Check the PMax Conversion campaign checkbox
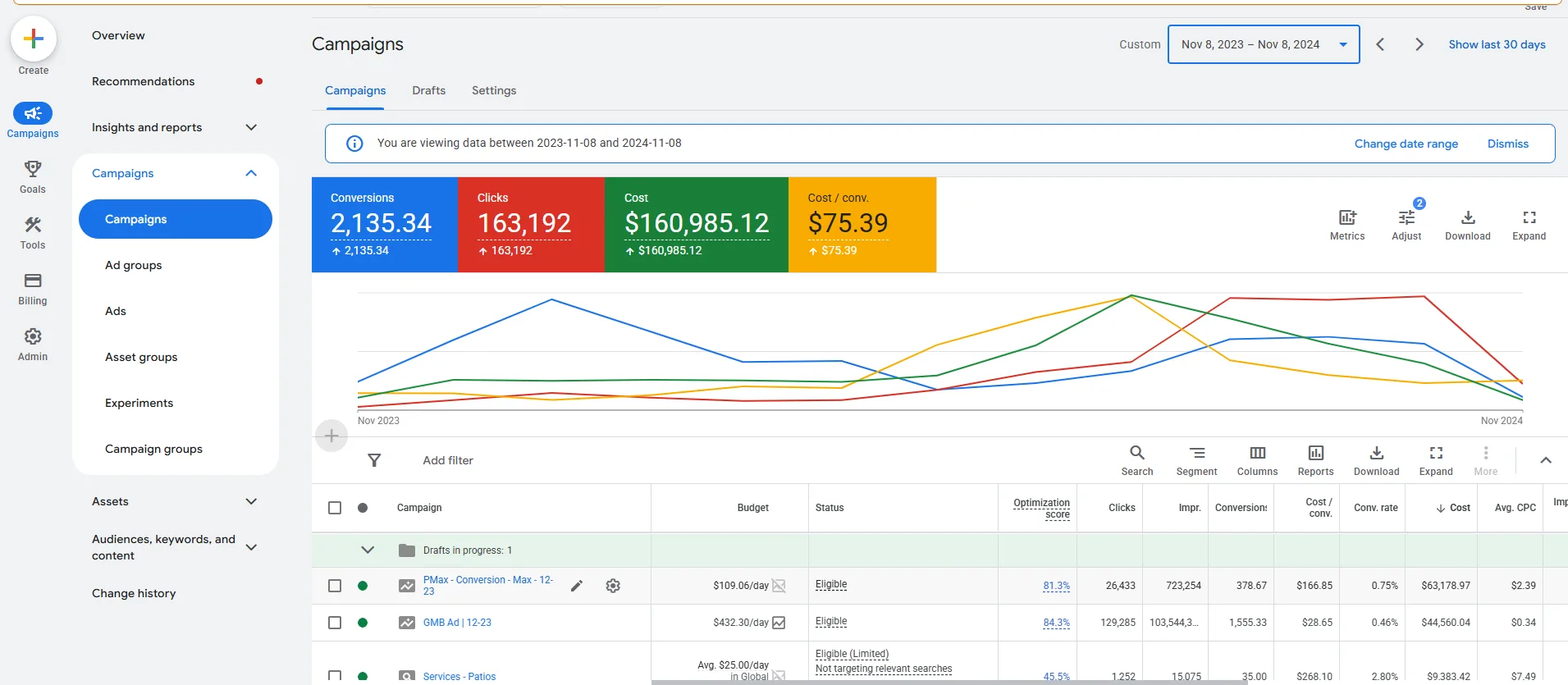This screenshot has width=1568, height=685. point(335,586)
